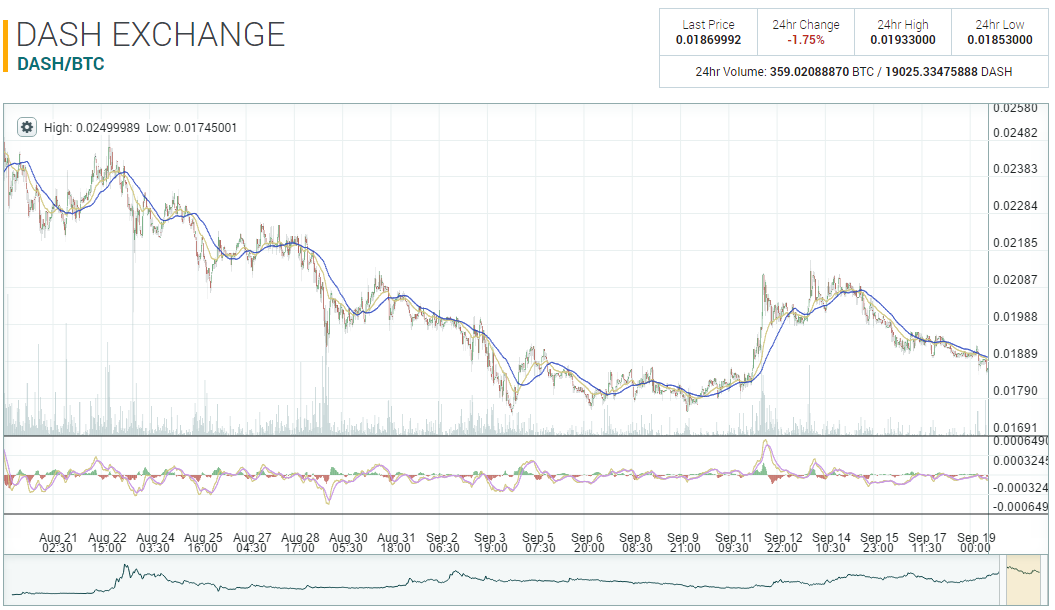Click the 24hr Low stat box
The width and height of the screenshot is (1055, 610).
tap(1000, 32)
